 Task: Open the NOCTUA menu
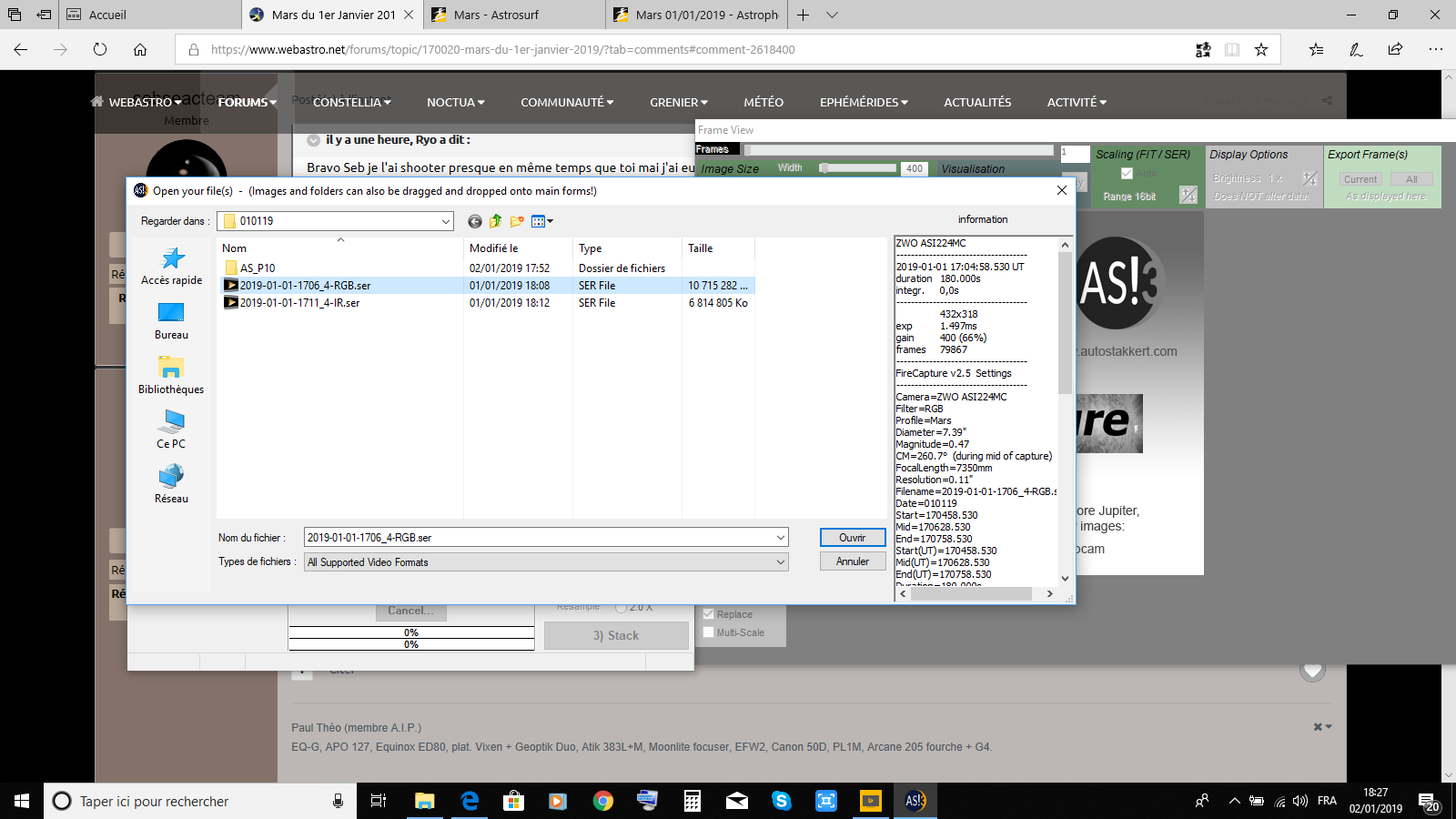[x=456, y=102]
